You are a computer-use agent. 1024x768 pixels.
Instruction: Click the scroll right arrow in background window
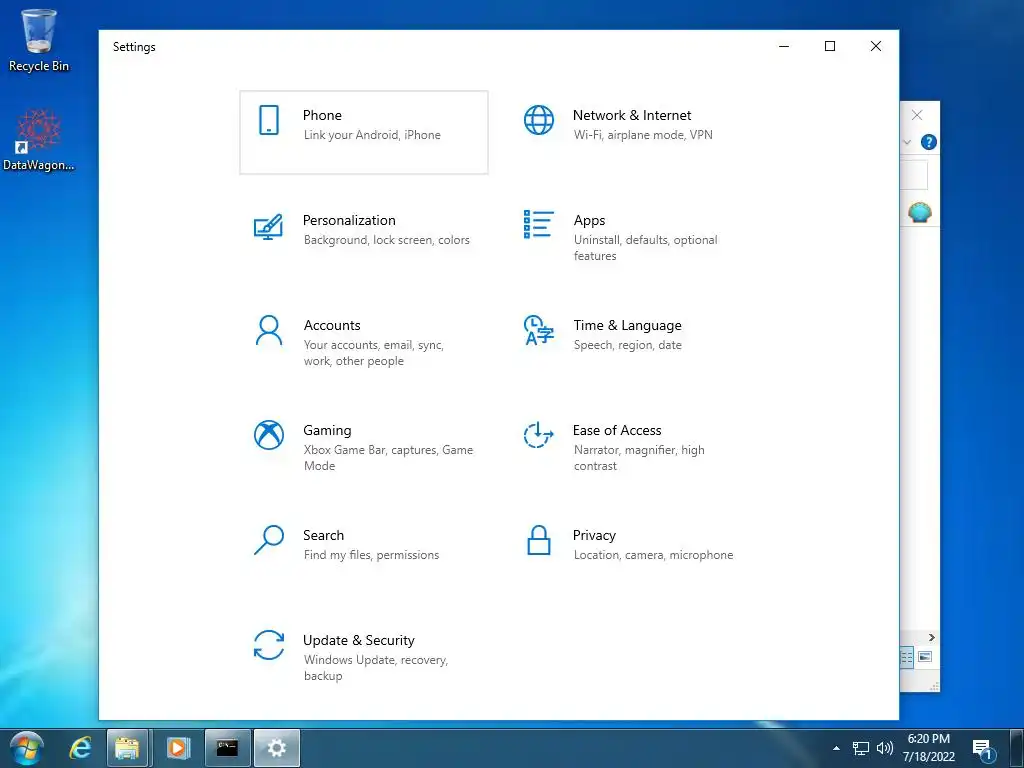point(932,637)
